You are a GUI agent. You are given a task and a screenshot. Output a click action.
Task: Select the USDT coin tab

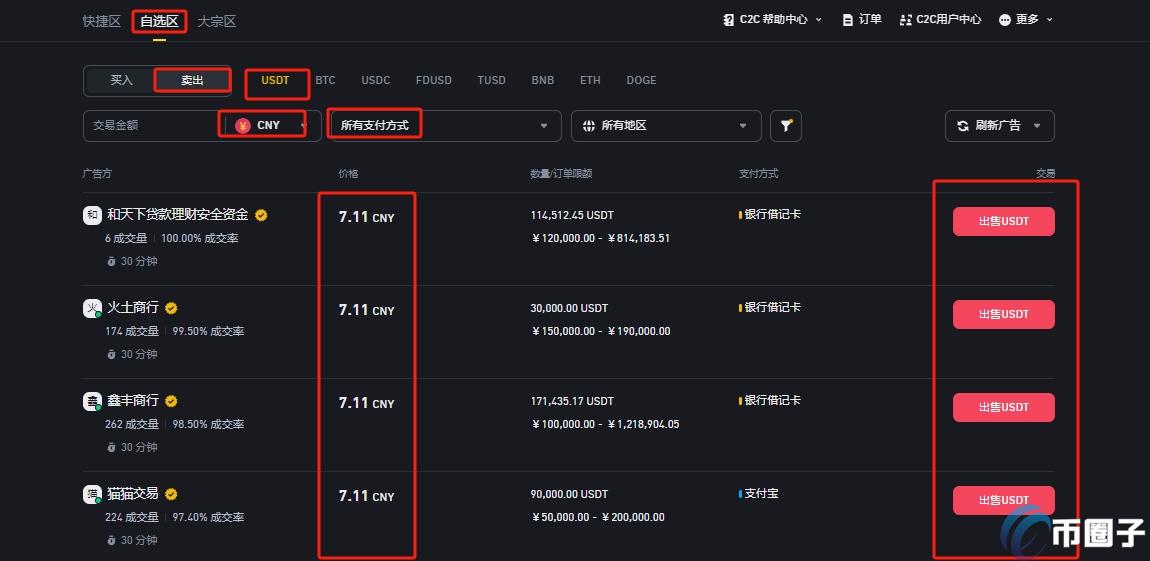[275, 81]
